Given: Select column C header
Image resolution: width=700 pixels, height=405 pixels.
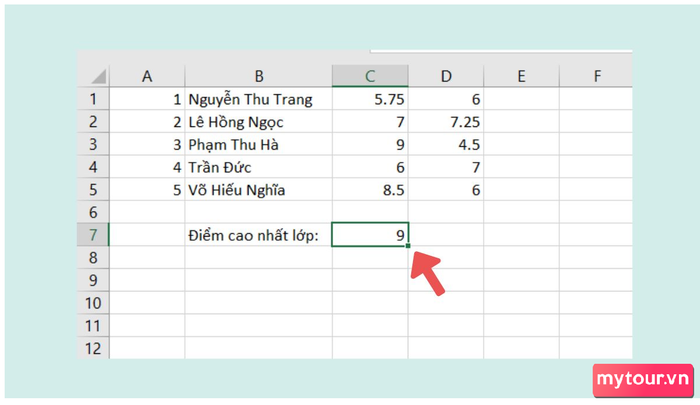Looking at the screenshot, I should click(370, 76).
